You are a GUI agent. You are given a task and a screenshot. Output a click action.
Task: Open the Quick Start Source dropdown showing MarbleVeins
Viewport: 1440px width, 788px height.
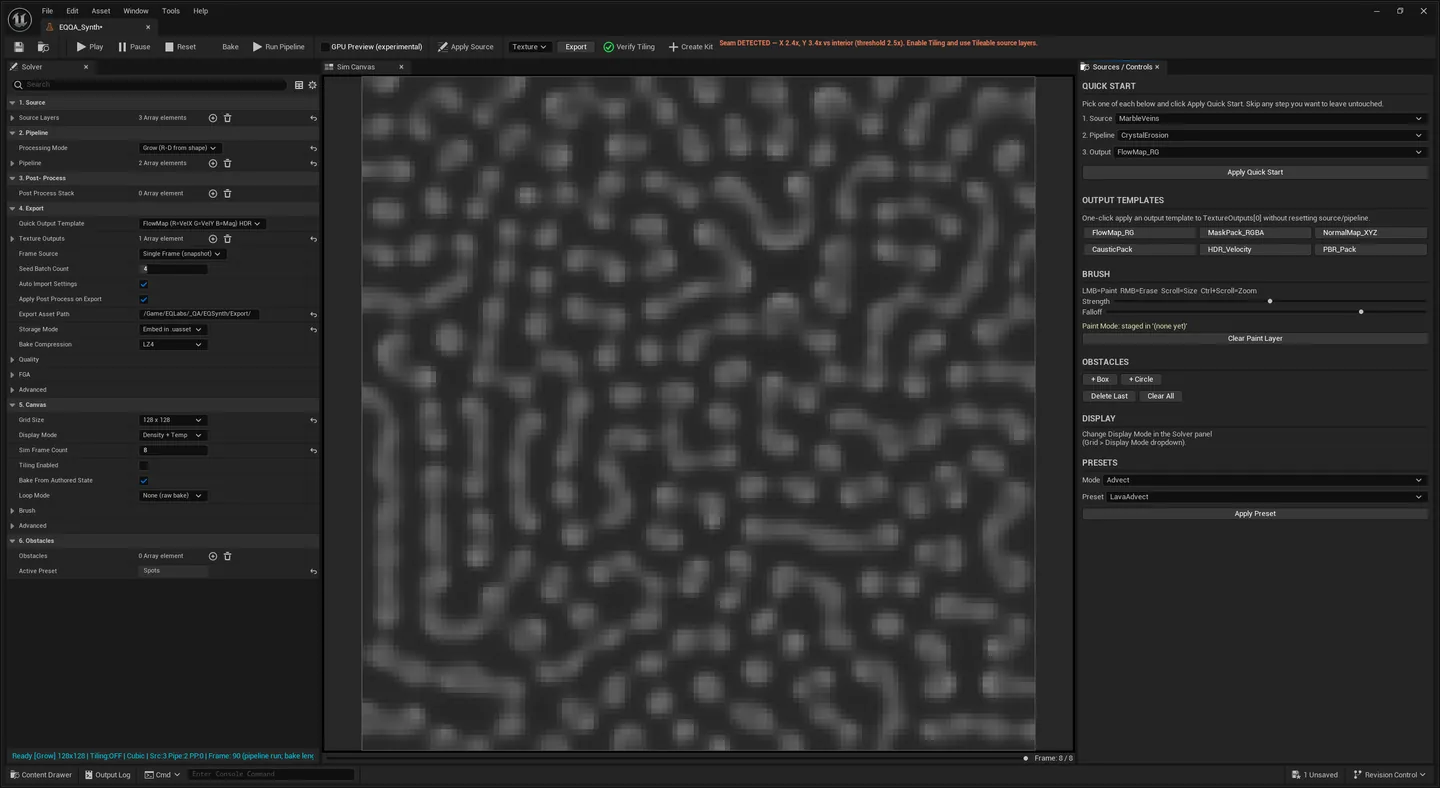(x=1270, y=118)
